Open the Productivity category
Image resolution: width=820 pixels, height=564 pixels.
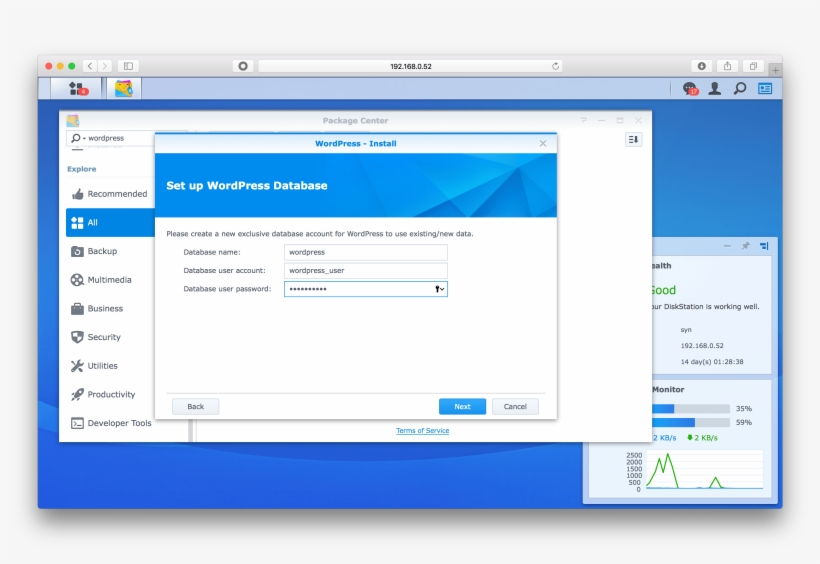click(x=109, y=394)
